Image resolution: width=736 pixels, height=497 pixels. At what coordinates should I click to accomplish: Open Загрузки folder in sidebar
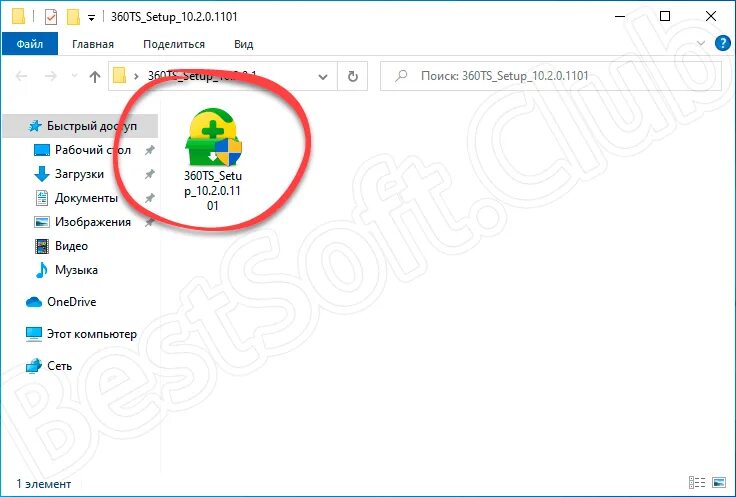point(79,174)
